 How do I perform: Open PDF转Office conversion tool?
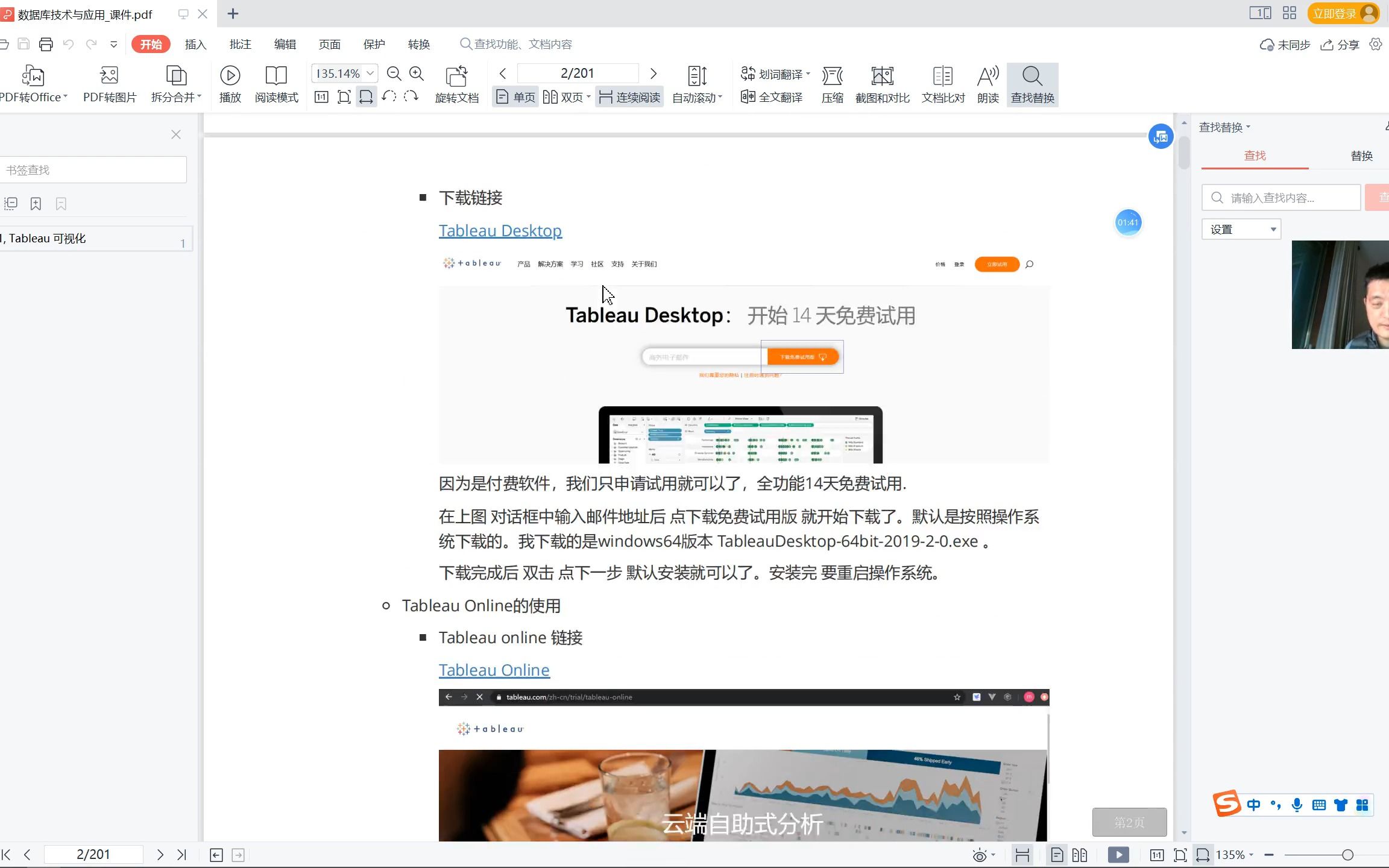(34, 84)
